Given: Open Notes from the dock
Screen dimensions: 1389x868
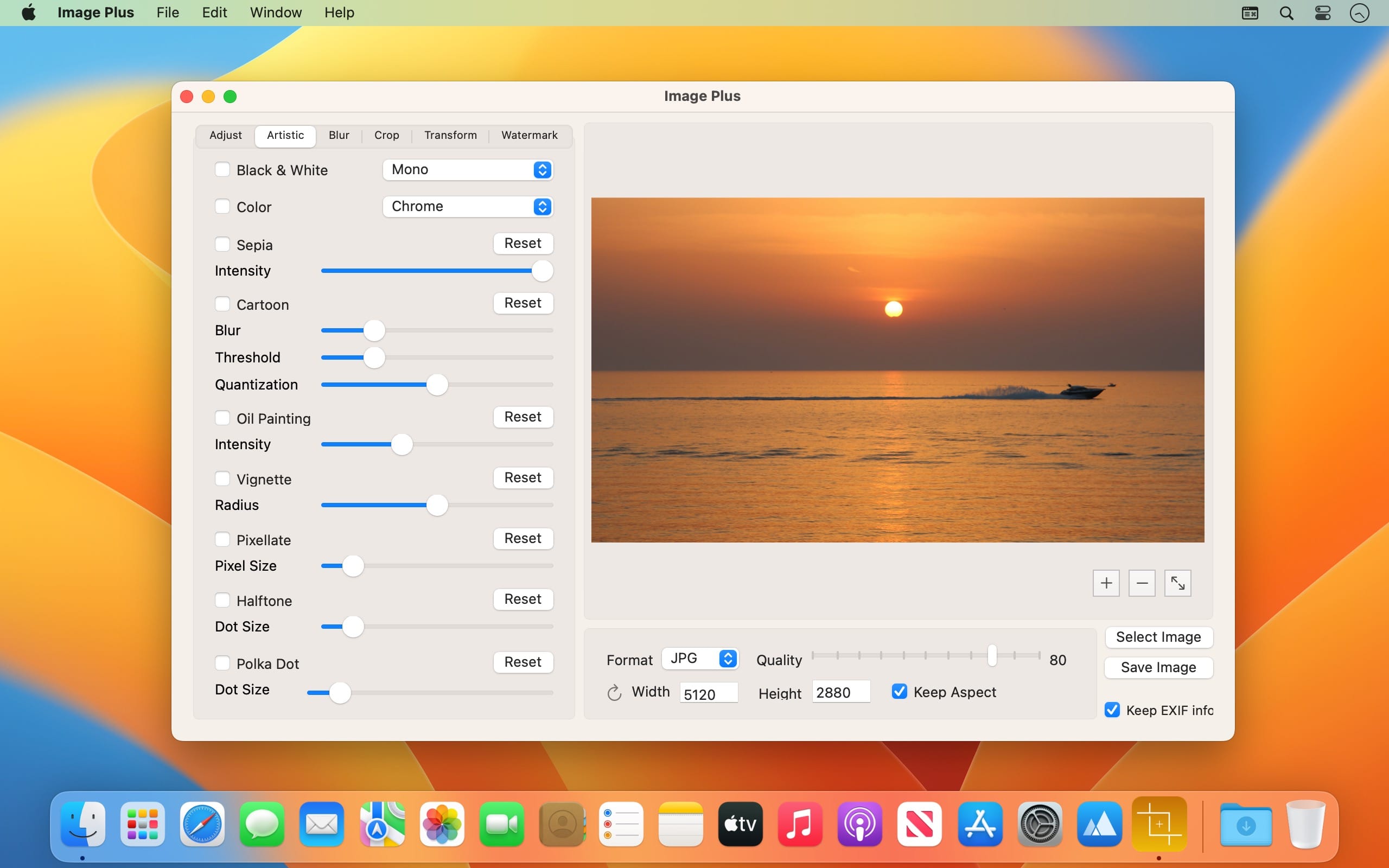Looking at the screenshot, I should 681,825.
